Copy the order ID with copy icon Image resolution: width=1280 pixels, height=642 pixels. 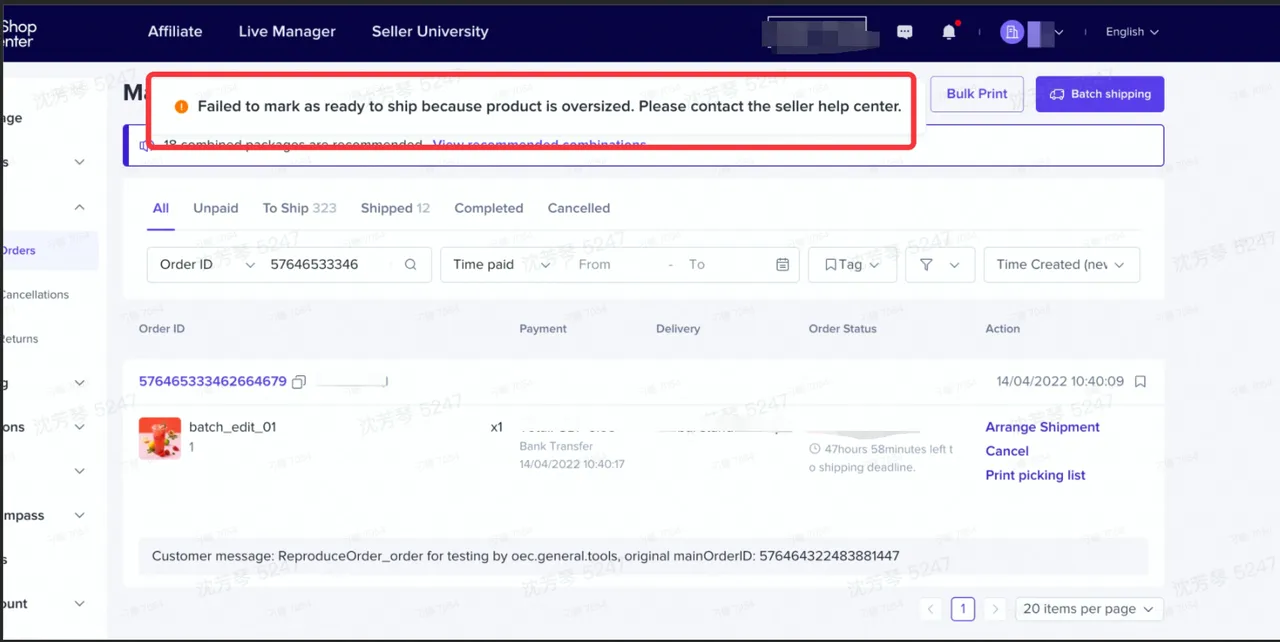point(299,382)
